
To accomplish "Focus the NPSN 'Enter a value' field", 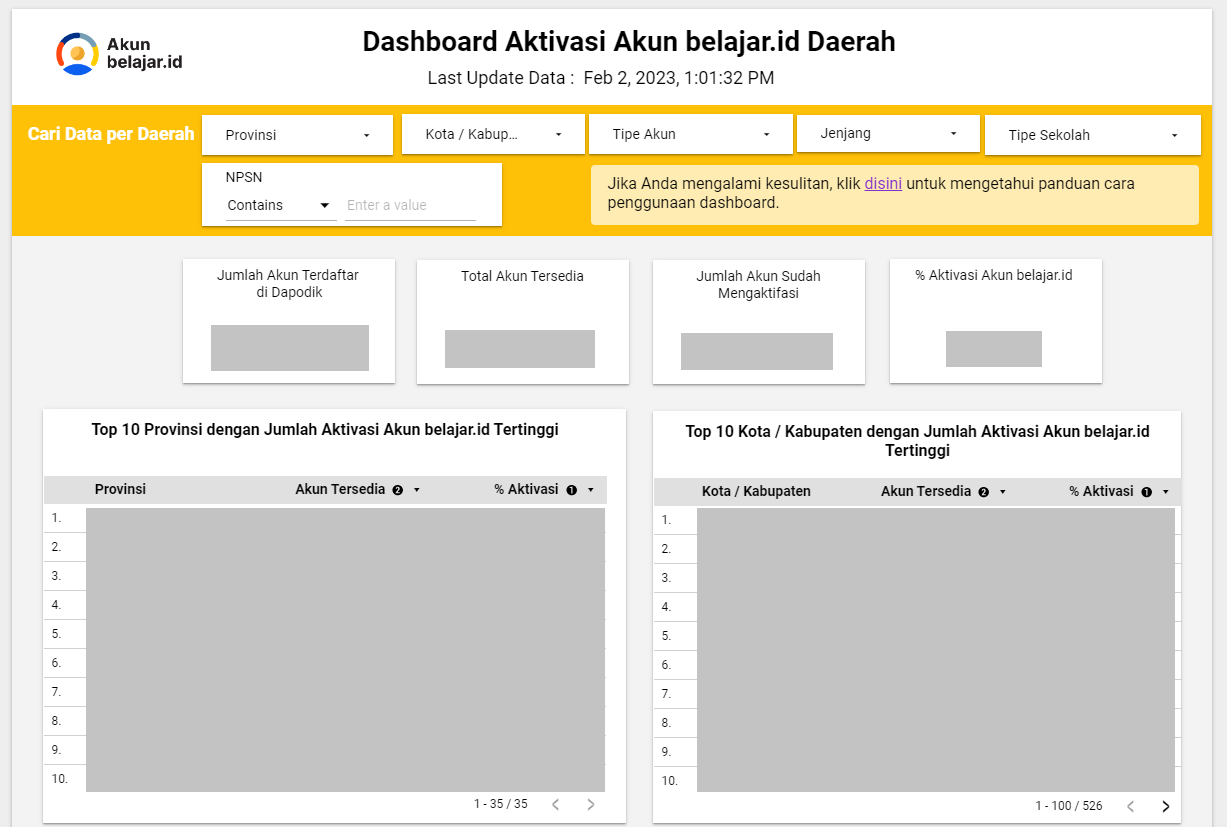I will point(410,205).
